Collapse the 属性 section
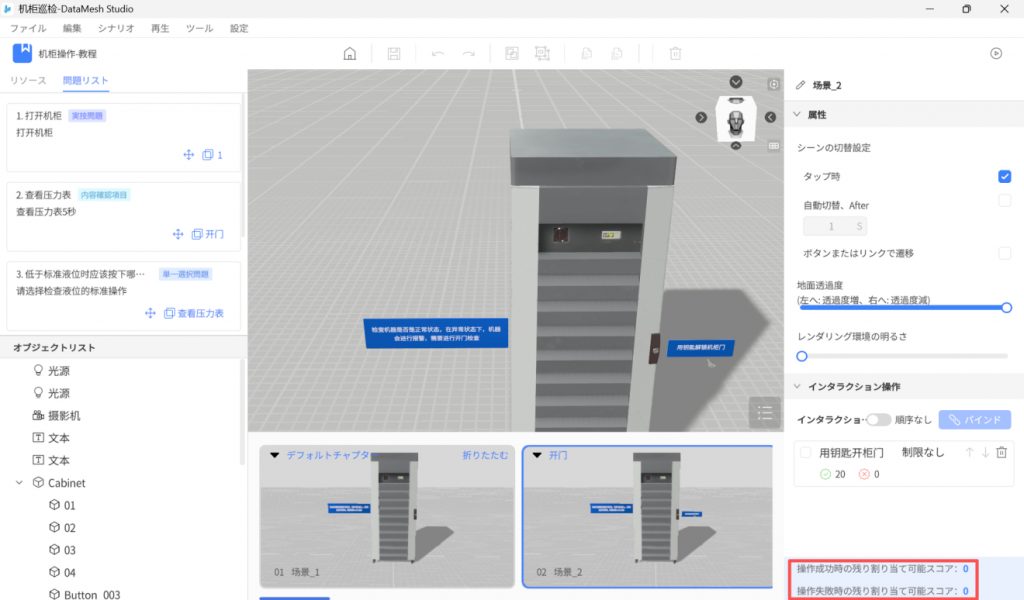 pos(797,115)
